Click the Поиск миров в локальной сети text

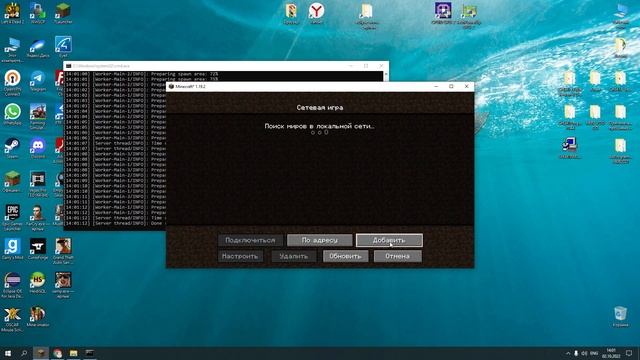[x=319, y=126]
